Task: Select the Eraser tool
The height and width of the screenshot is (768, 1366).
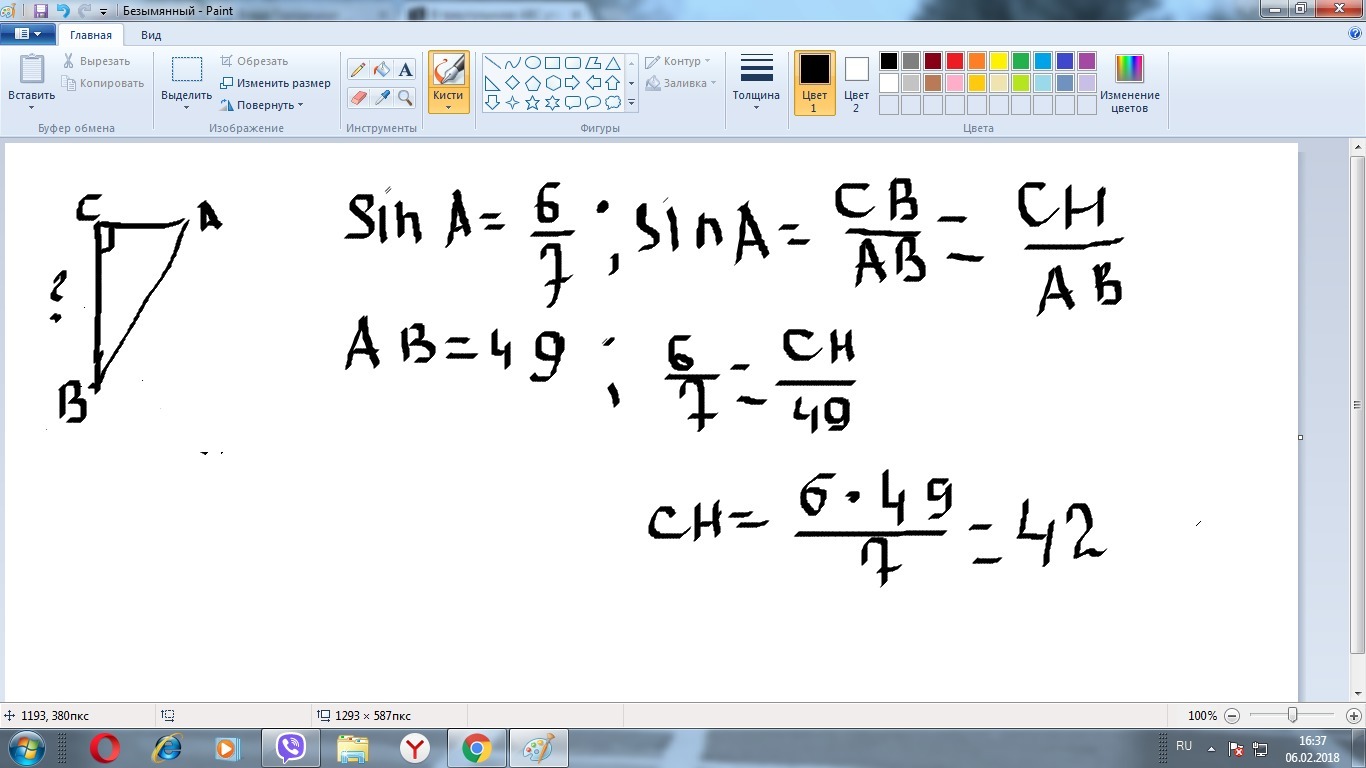Action: pyautogui.click(x=357, y=97)
